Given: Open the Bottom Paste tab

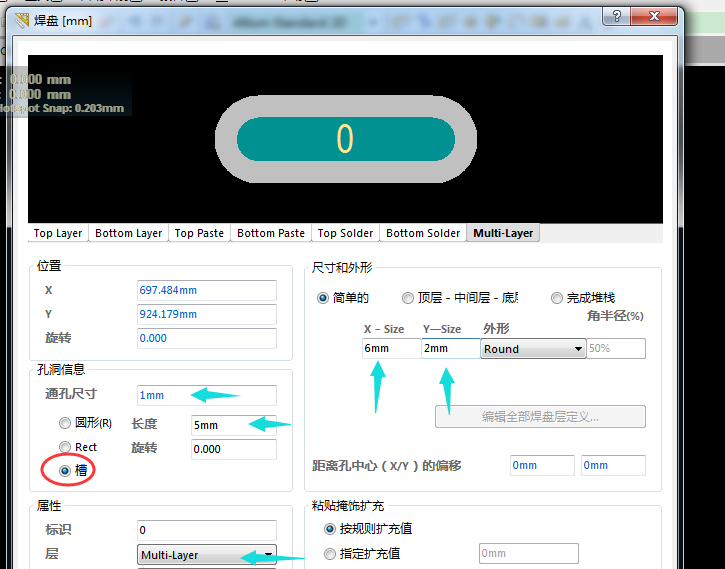Looking at the screenshot, I should pyautogui.click(x=271, y=233).
